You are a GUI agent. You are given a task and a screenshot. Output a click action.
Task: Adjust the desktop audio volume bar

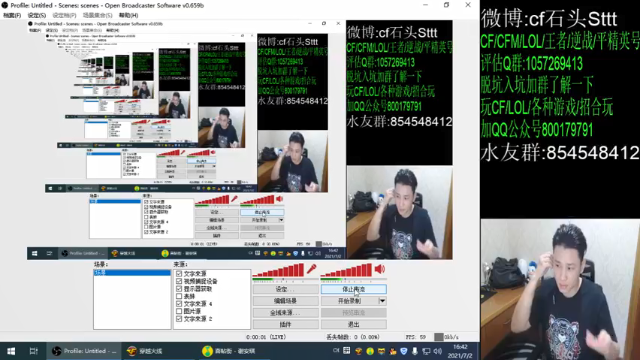point(346,270)
